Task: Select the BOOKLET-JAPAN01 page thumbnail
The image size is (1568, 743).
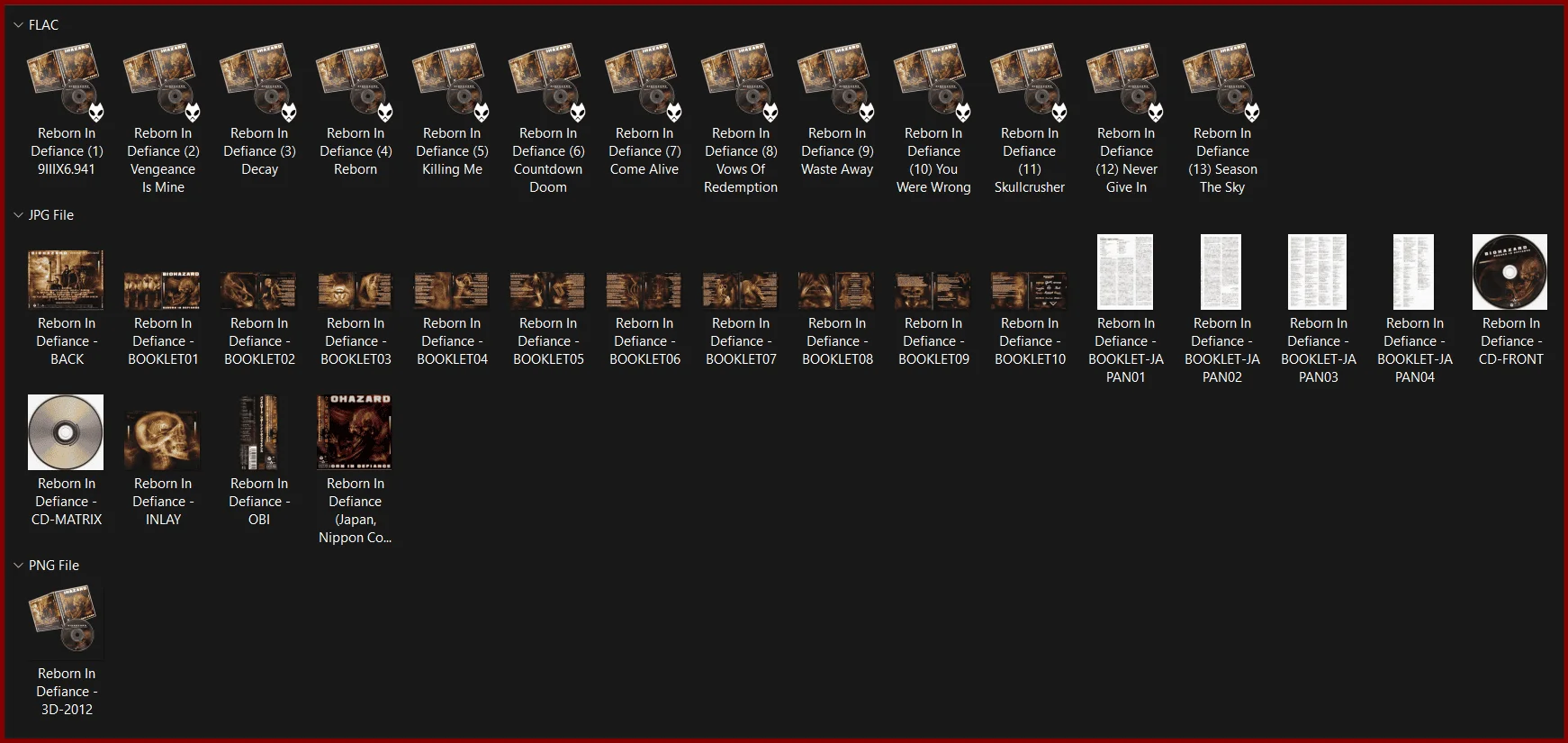Action: point(1125,272)
